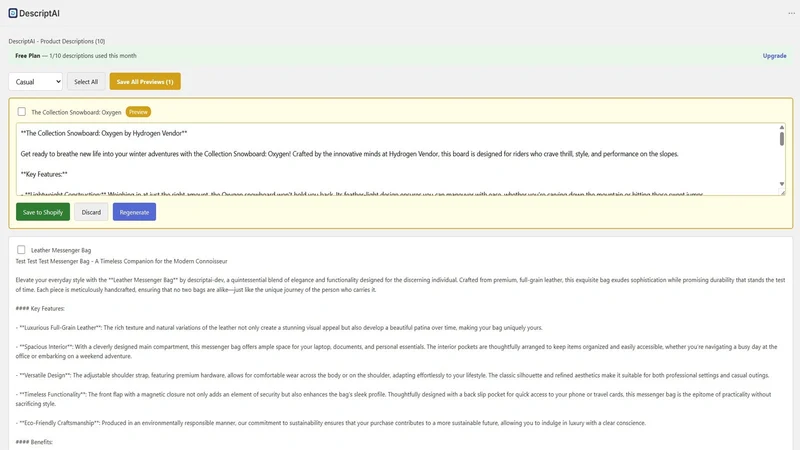This screenshot has height=450, width=800.
Task: Click Save to Shopify button
Action: point(43,212)
